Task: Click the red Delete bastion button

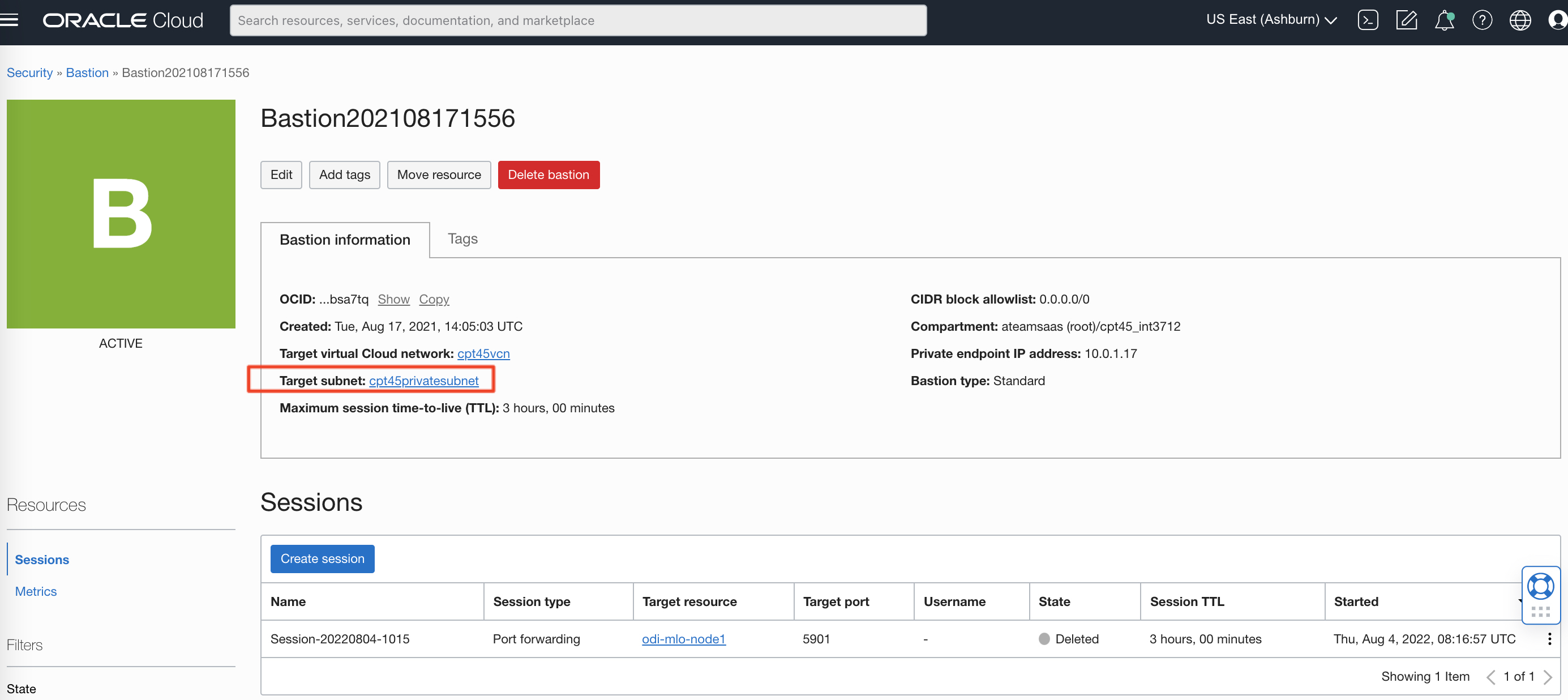Action: [x=548, y=175]
